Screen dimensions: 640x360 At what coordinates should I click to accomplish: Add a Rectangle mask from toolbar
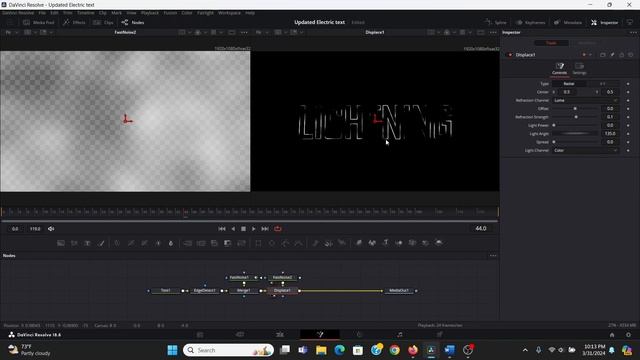(x=258, y=243)
